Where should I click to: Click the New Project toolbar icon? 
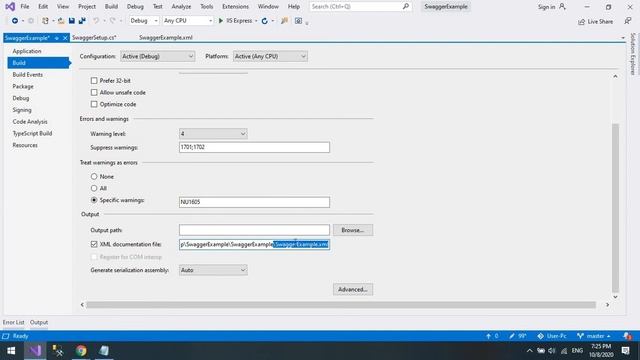click(45, 21)
